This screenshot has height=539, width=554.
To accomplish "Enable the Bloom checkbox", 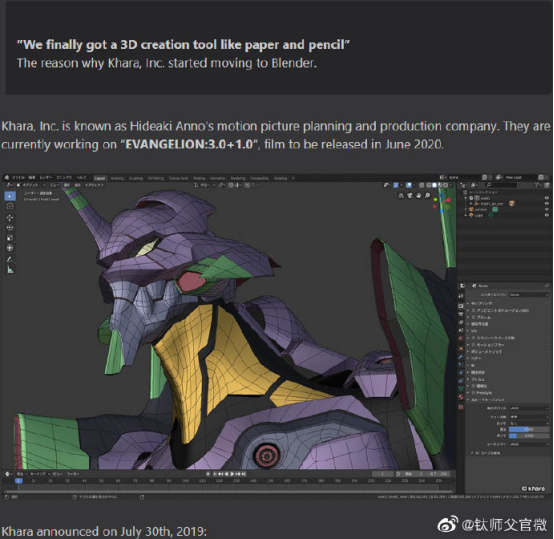I will tap(473, 317).
